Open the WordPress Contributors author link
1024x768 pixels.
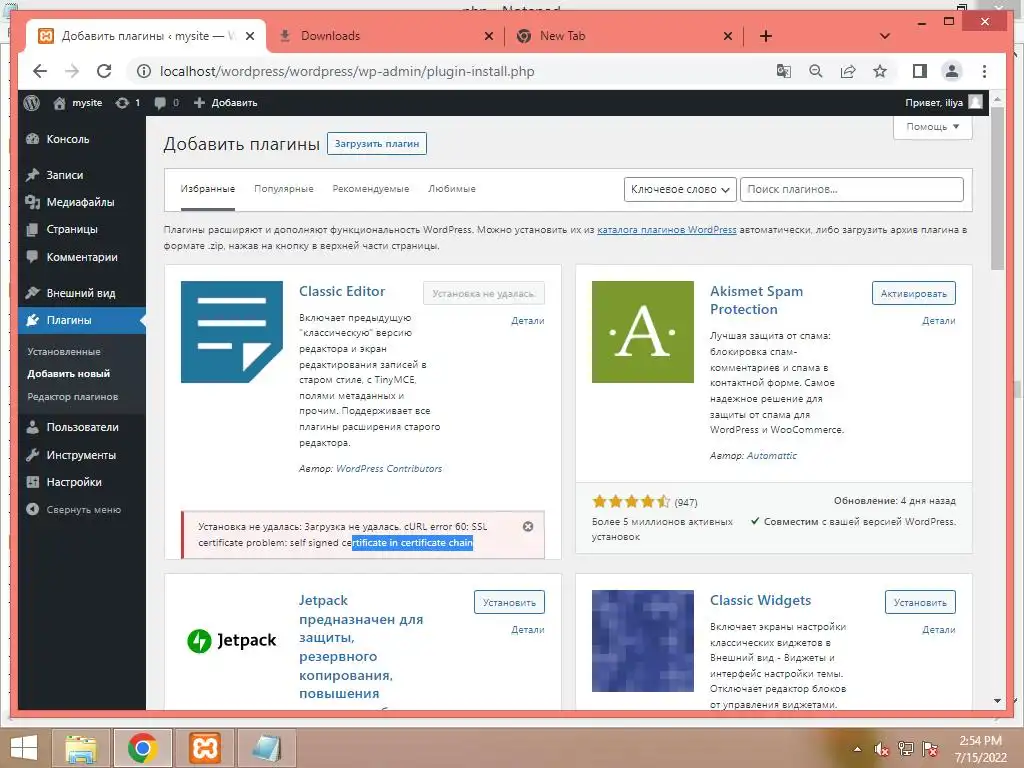(x=389, y=468)
